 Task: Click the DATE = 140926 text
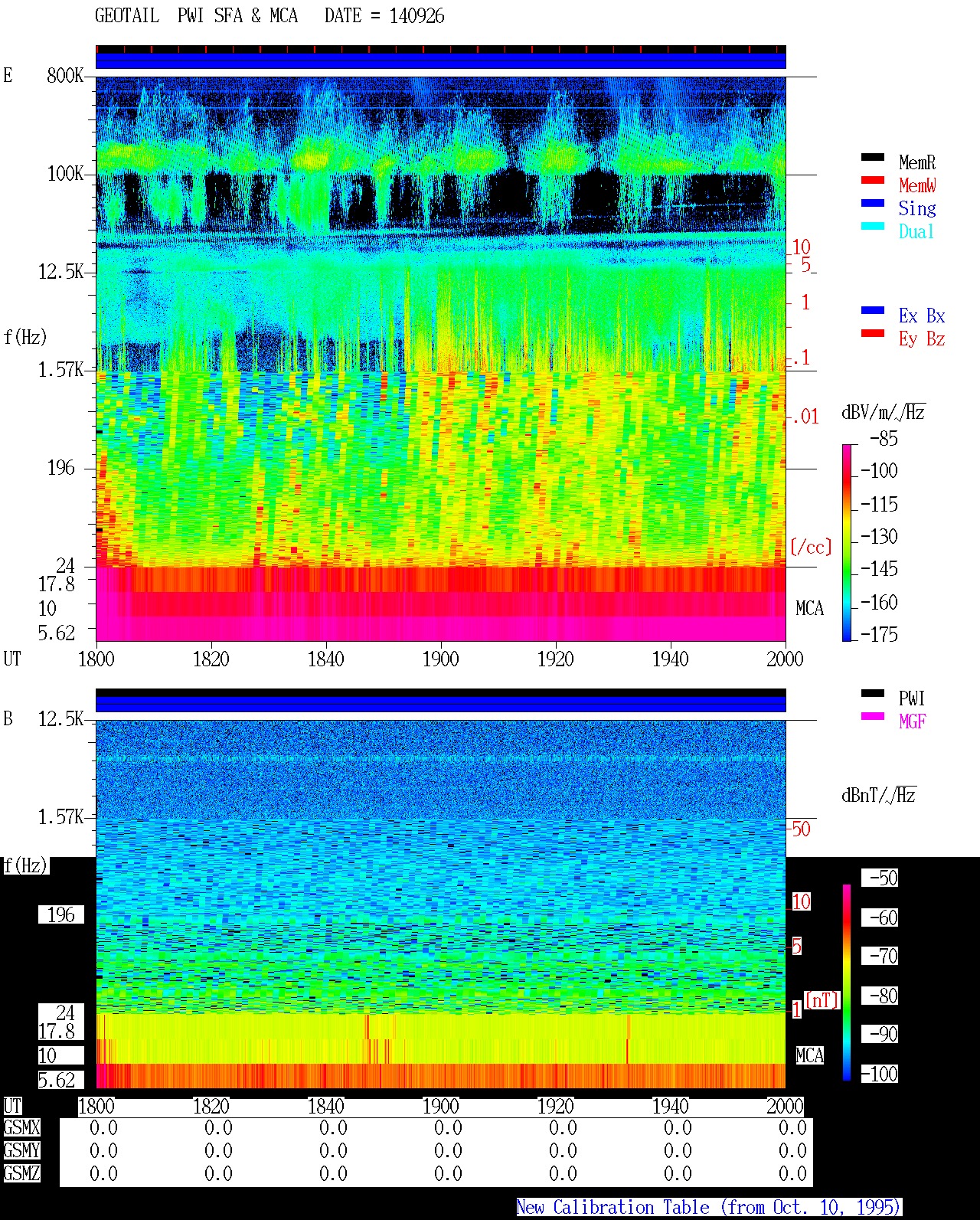[384, 16]
